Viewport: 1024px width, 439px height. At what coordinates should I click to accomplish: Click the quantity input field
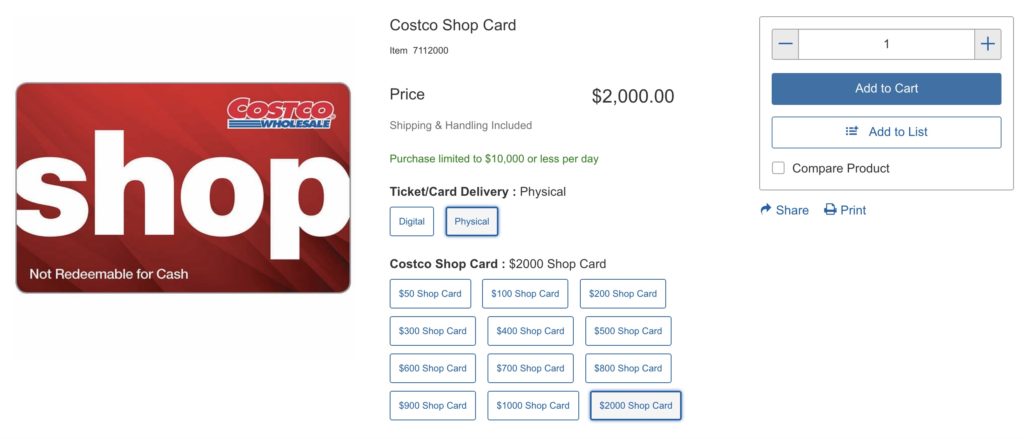(886, 44)
